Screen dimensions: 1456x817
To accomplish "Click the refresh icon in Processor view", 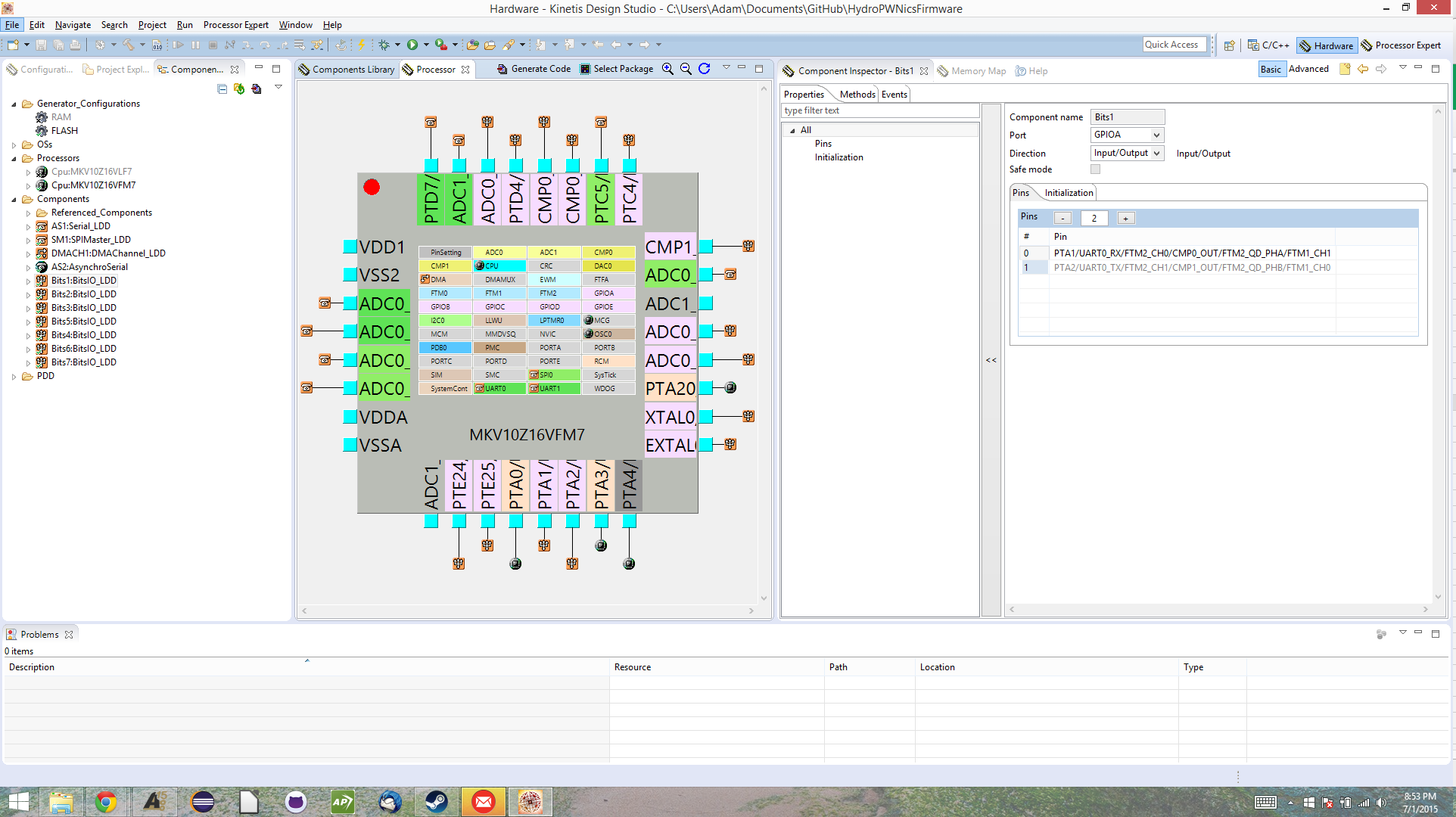I will [x=705, y=69].
